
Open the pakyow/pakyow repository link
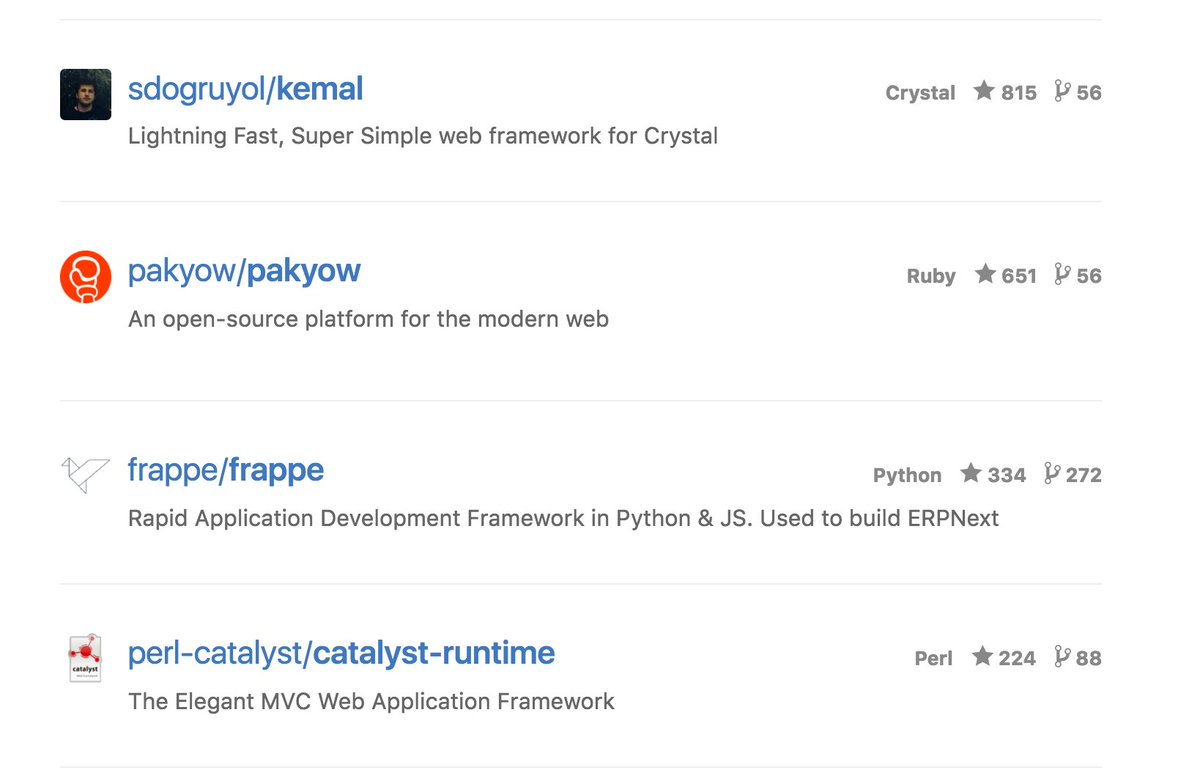pyautogui.click(x=244, y=272)
